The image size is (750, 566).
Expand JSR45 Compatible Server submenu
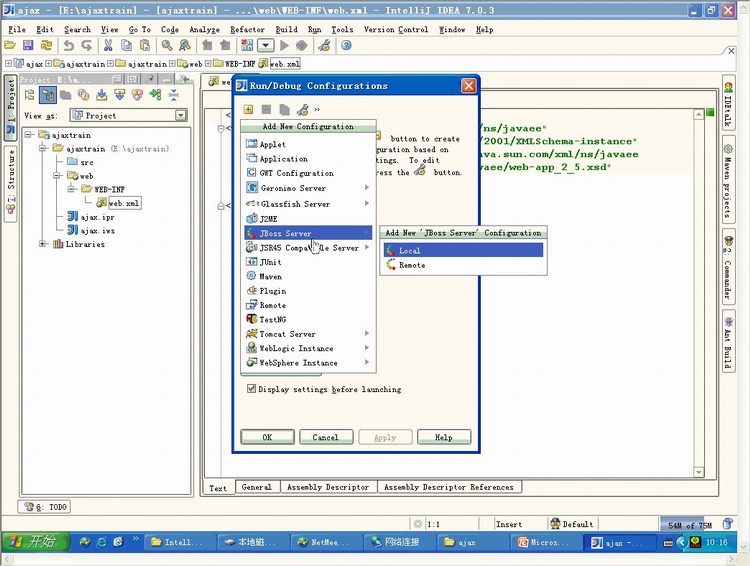(308, 247)
